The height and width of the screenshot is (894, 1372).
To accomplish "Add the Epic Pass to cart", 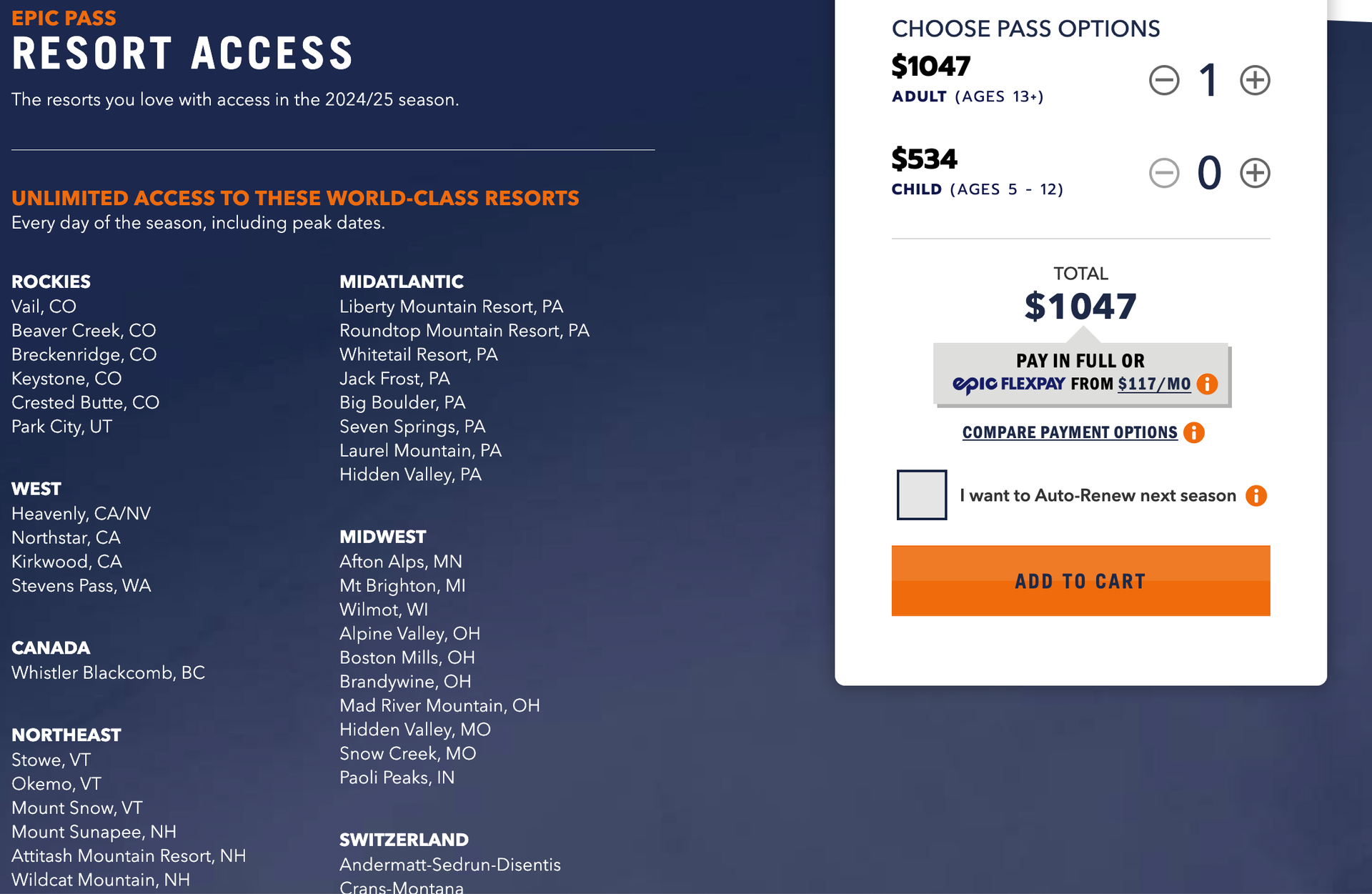I will (1080, 581).
